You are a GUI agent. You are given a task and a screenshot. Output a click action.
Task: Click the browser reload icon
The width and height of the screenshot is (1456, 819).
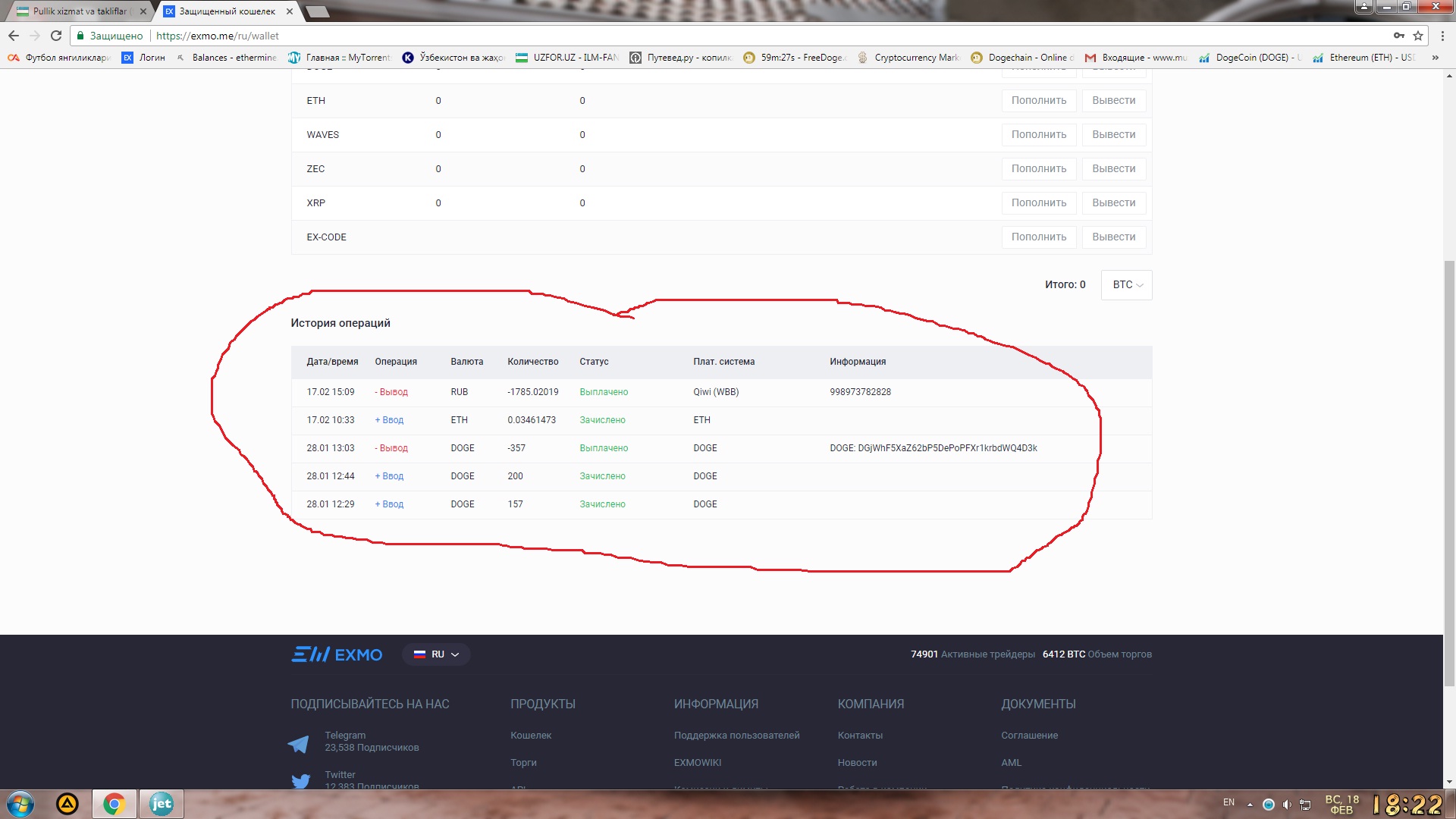(55, 36)
